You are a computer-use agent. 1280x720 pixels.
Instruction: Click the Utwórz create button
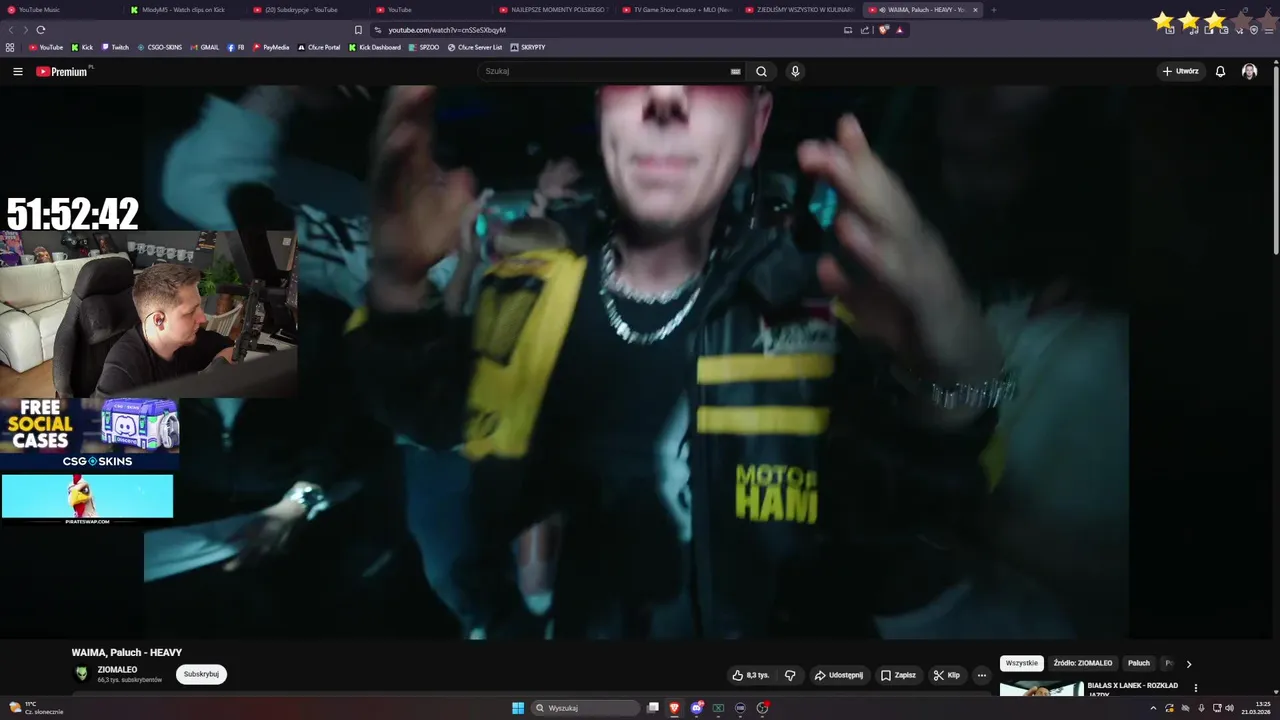tap(1181, 71)
